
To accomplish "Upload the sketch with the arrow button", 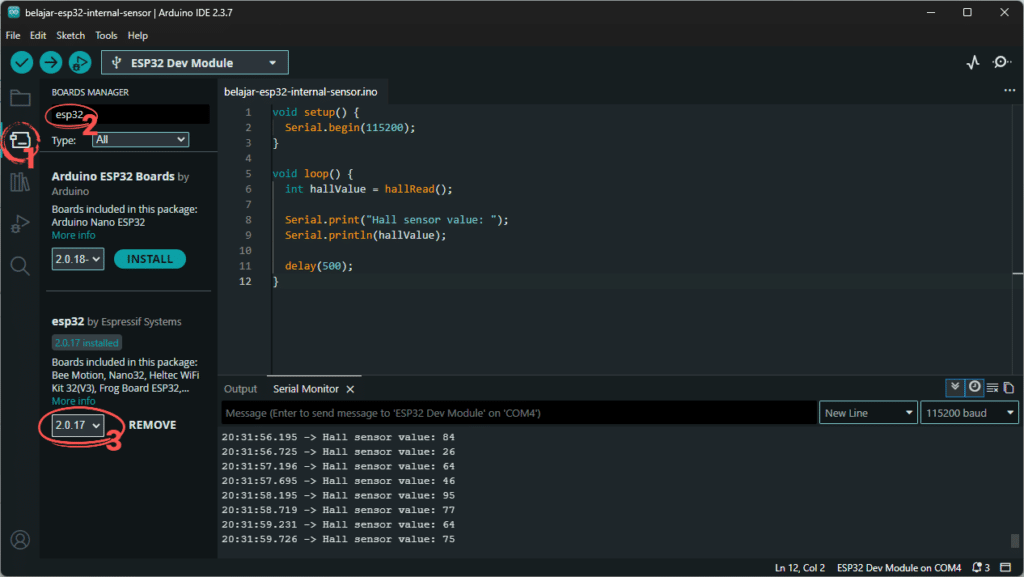I will [x=51, y=62].
